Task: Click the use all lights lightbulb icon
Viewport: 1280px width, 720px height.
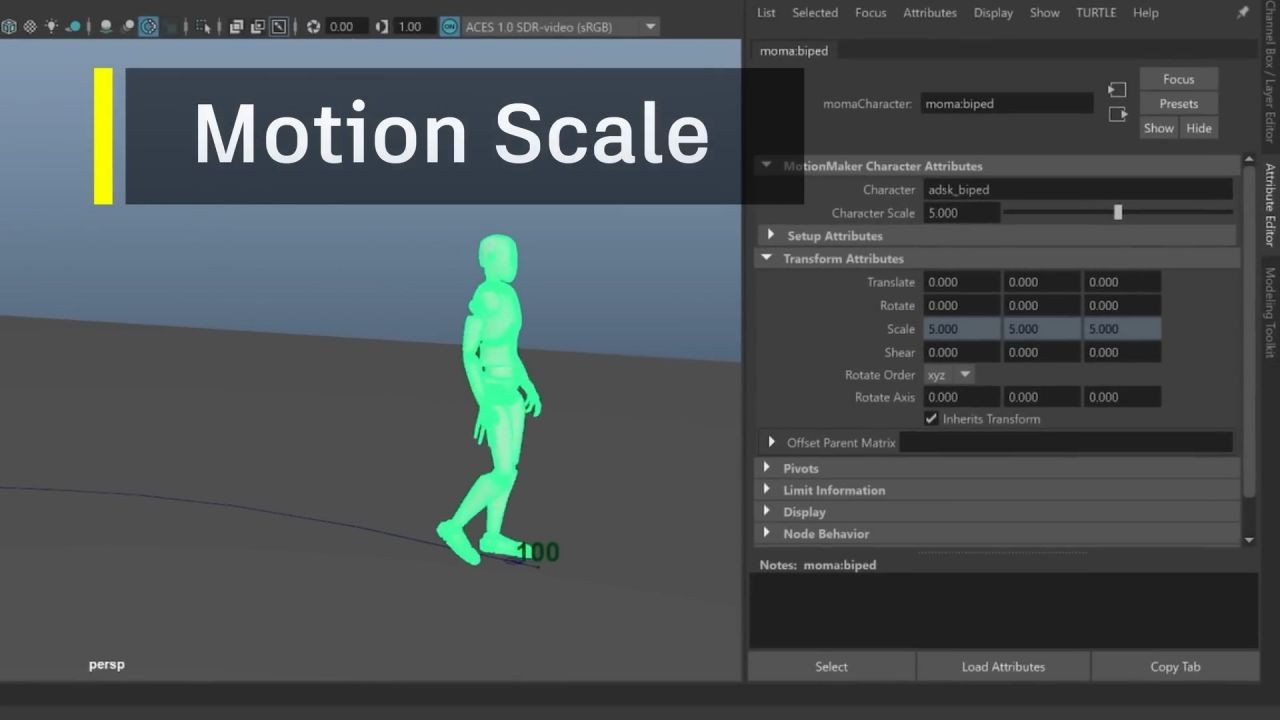Action: click(51, 27)
